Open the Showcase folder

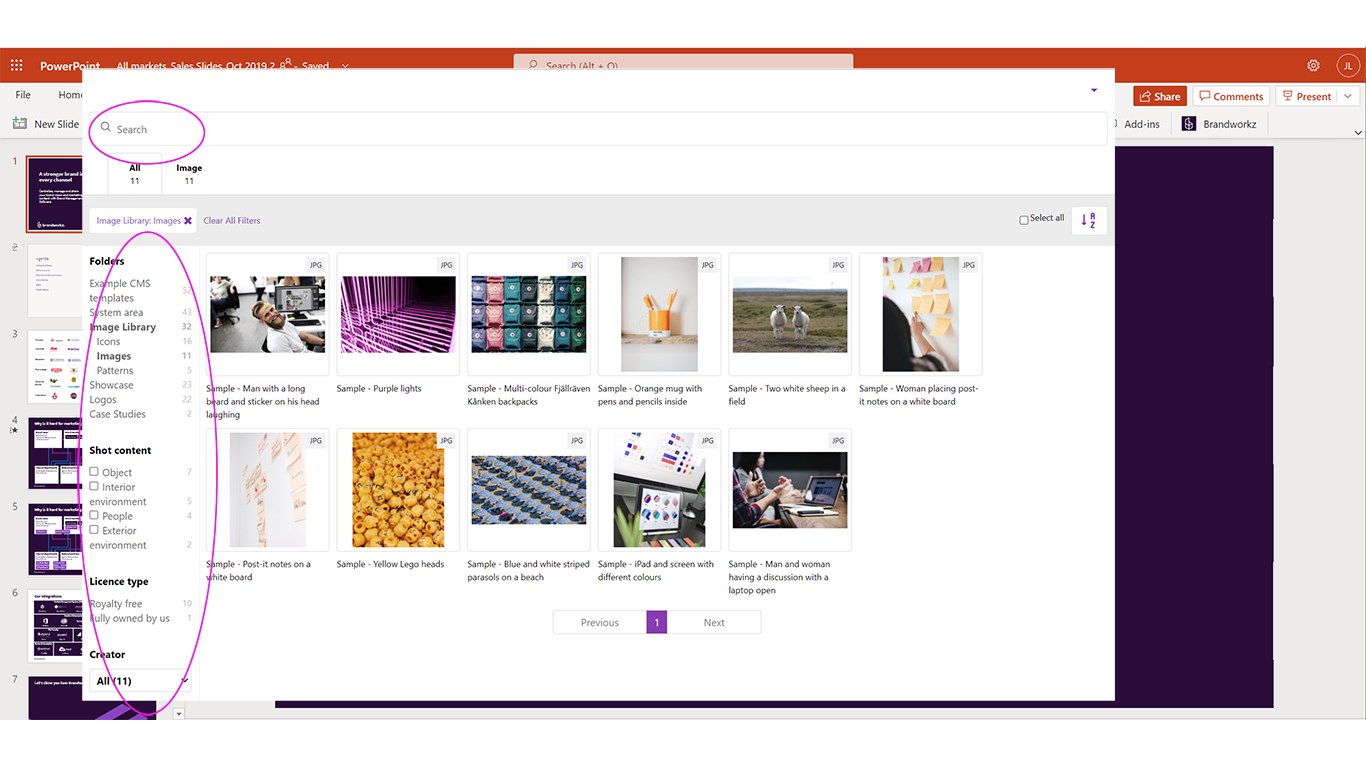click(111, 385)
